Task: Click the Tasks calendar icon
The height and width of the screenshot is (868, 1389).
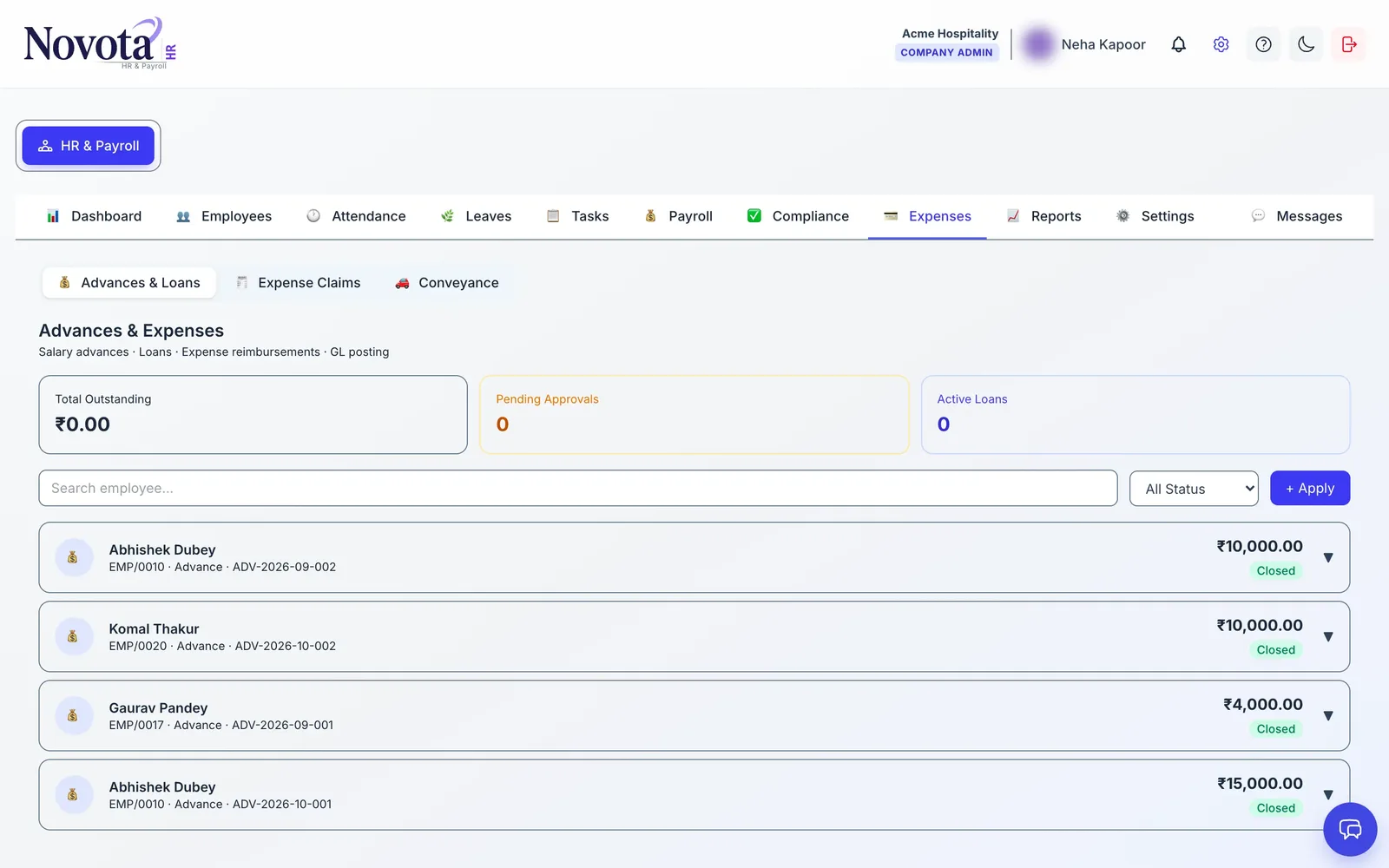Action: (553, 216)
